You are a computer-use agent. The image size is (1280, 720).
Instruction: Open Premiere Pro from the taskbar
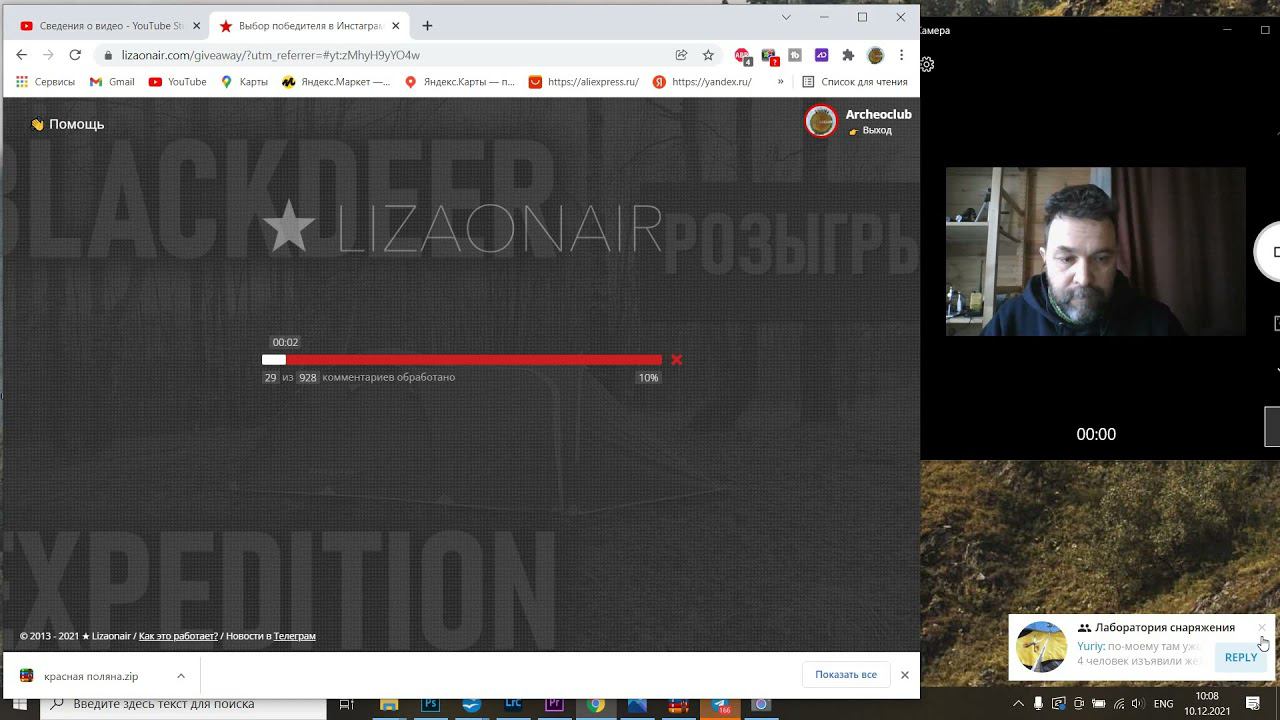click(x=554, y=704)
